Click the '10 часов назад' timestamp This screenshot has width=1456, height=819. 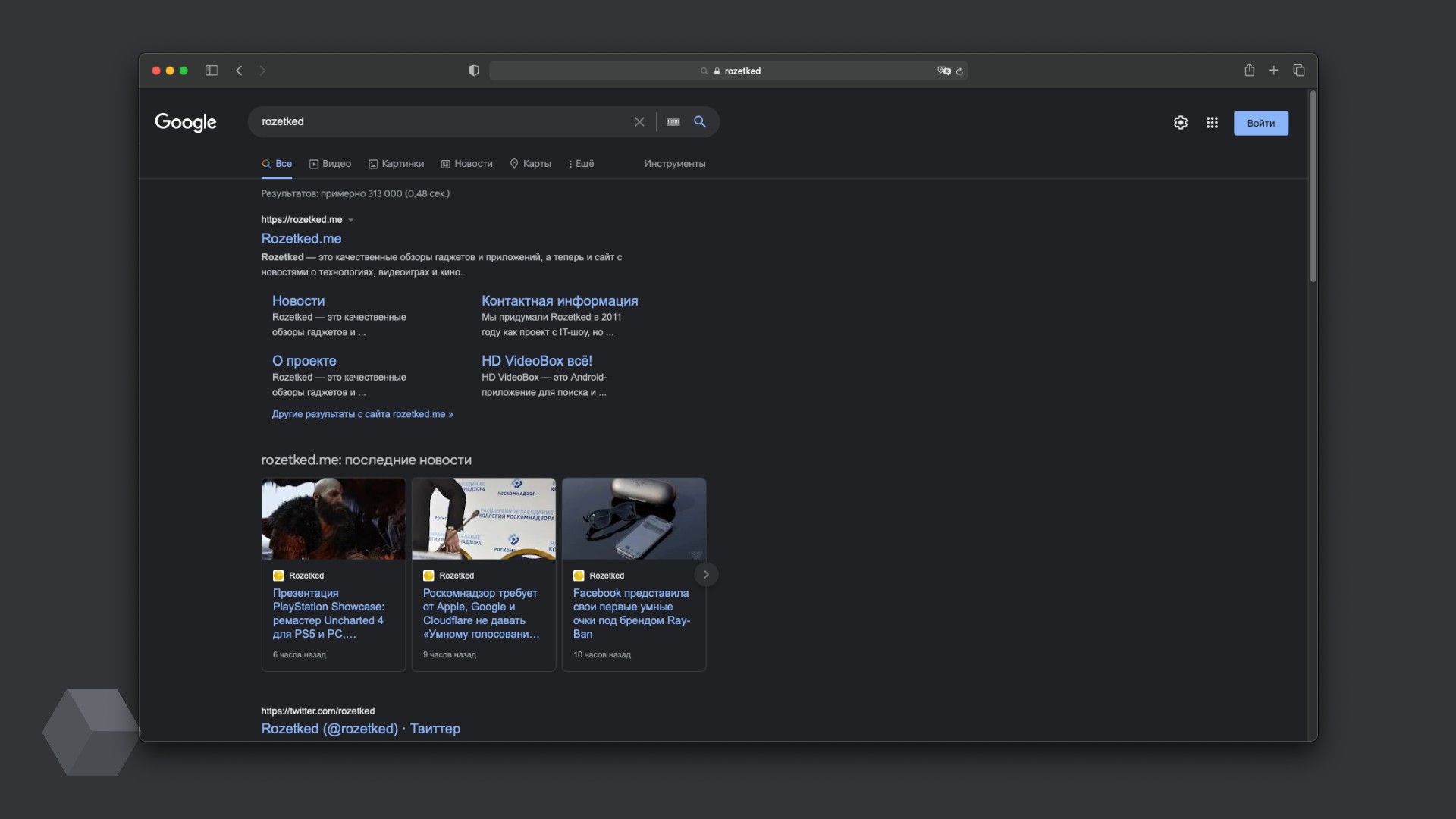click(602, 655)
